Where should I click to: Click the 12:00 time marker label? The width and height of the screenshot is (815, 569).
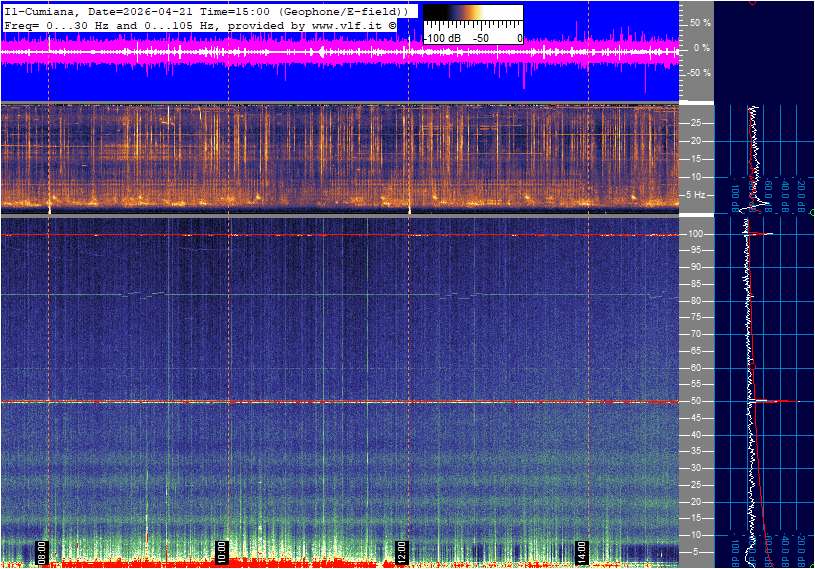401,552
